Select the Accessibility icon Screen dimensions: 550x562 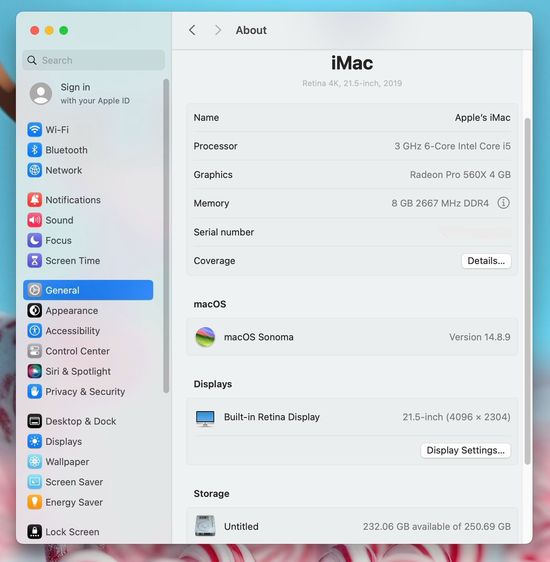pos(34,330)
